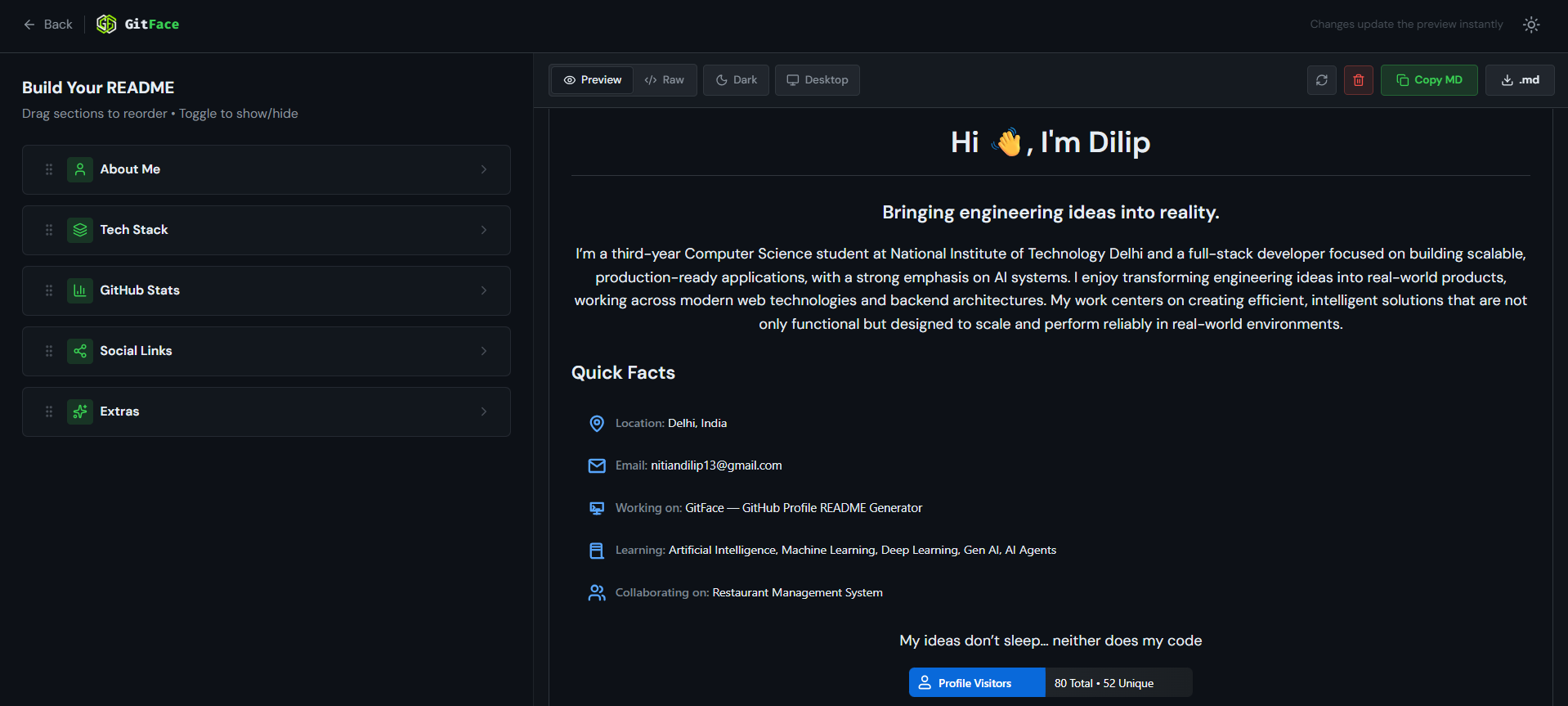The height and width of the screenshot is (706, 1568).
Task: Expand the Extras section chevron
Action: tap(484, 411)
